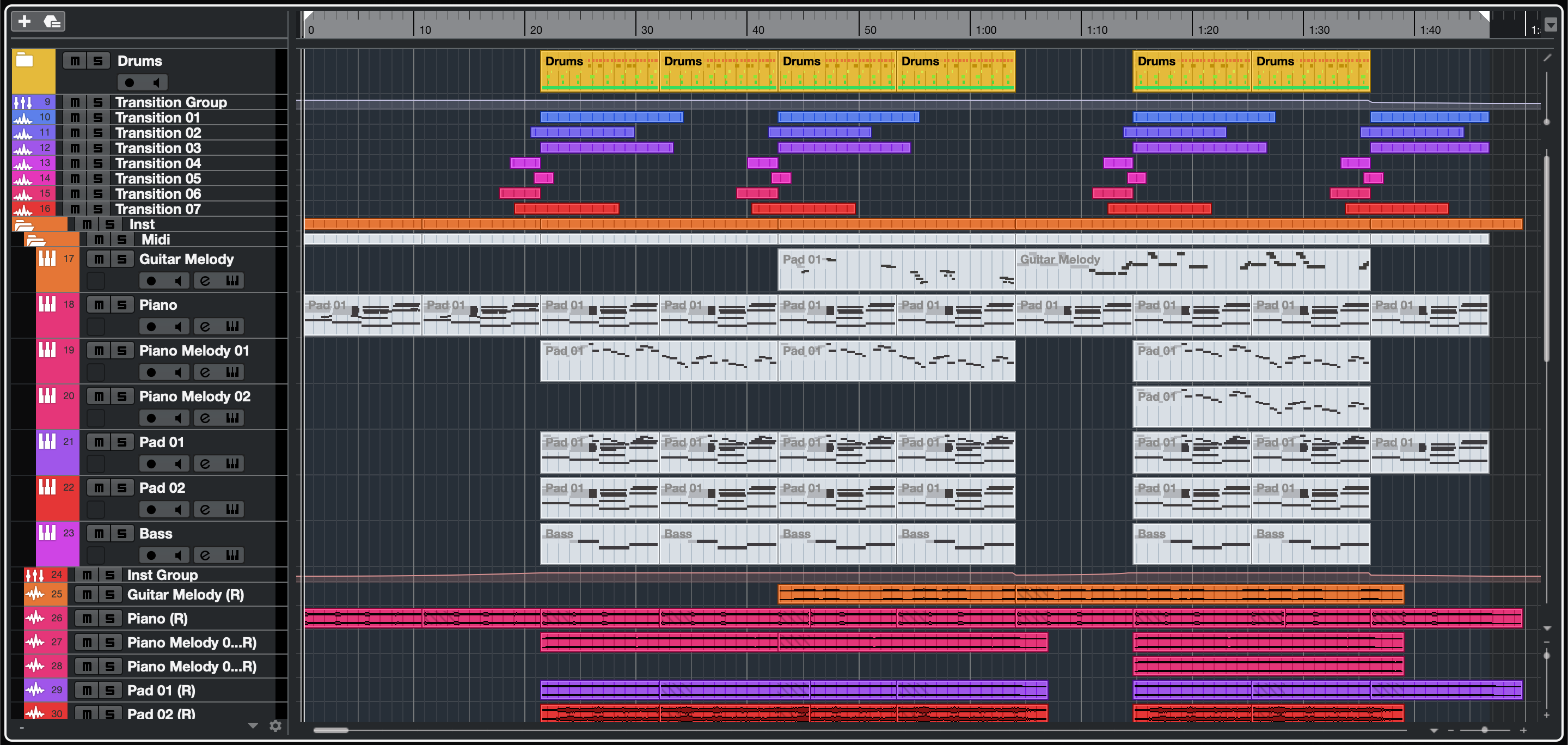The image size is (1568, 745).
Task: Adjust the horizontal zoom slider
Action: tap(1484, 730)
